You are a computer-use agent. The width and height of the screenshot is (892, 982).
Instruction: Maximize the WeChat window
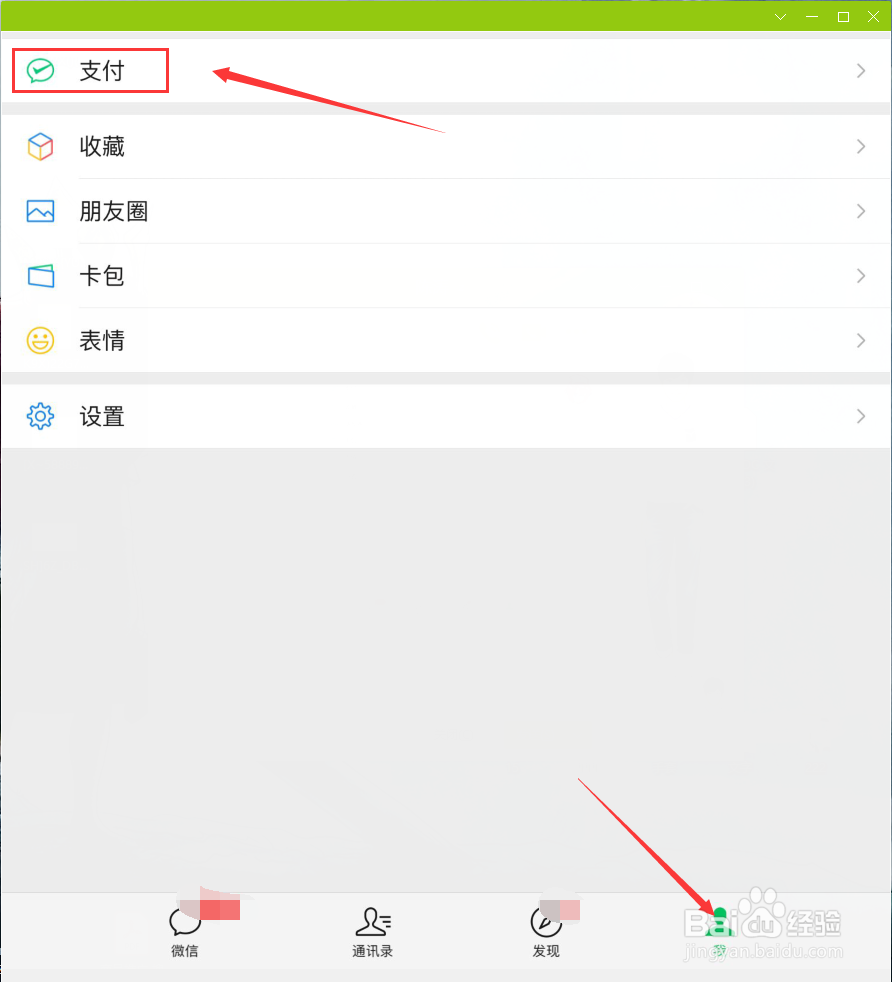click(843, 17)
